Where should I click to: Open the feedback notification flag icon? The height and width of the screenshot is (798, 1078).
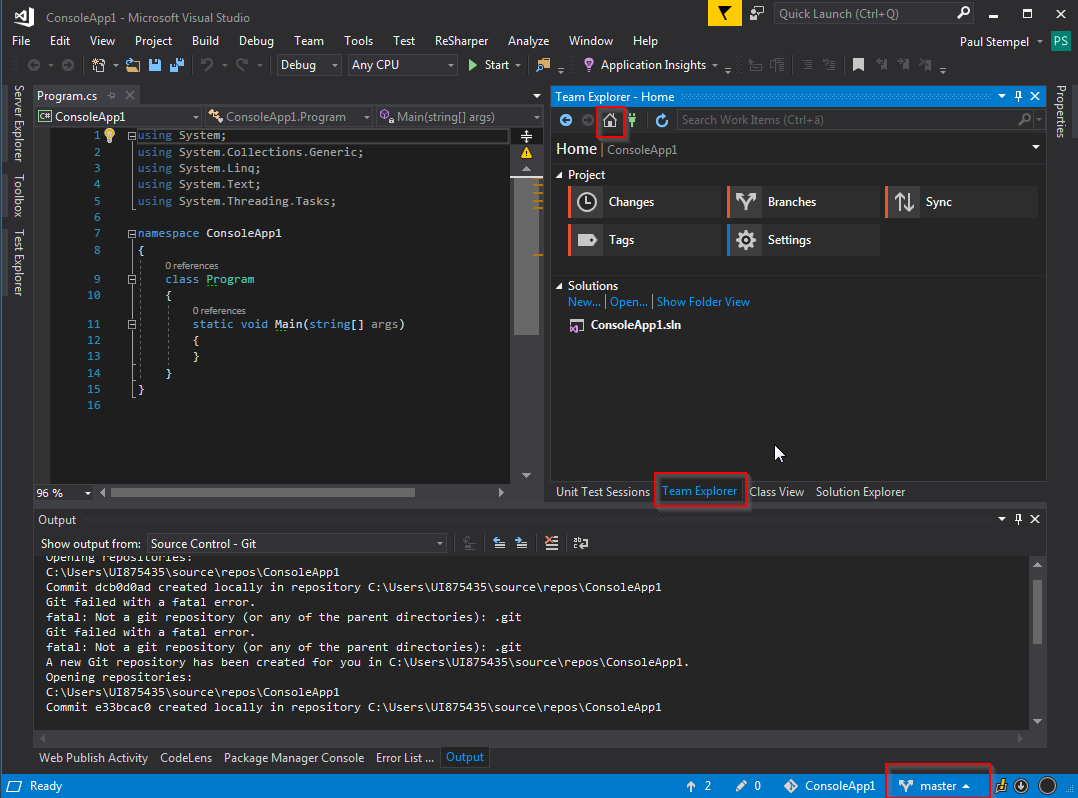pos(723,13)
